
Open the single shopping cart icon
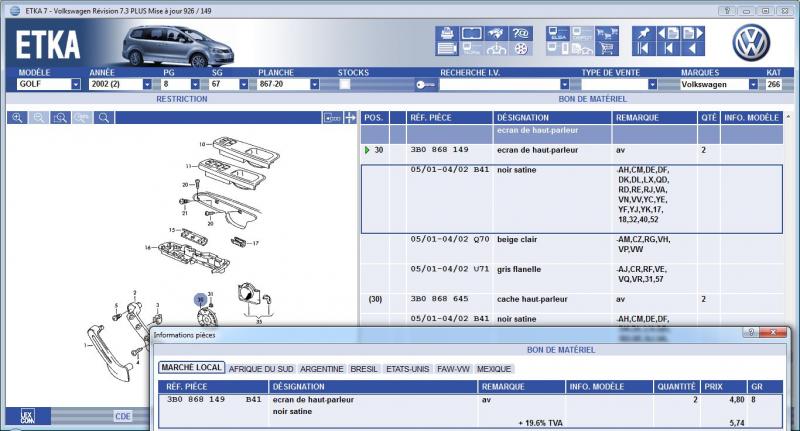[x=607, y=48]
